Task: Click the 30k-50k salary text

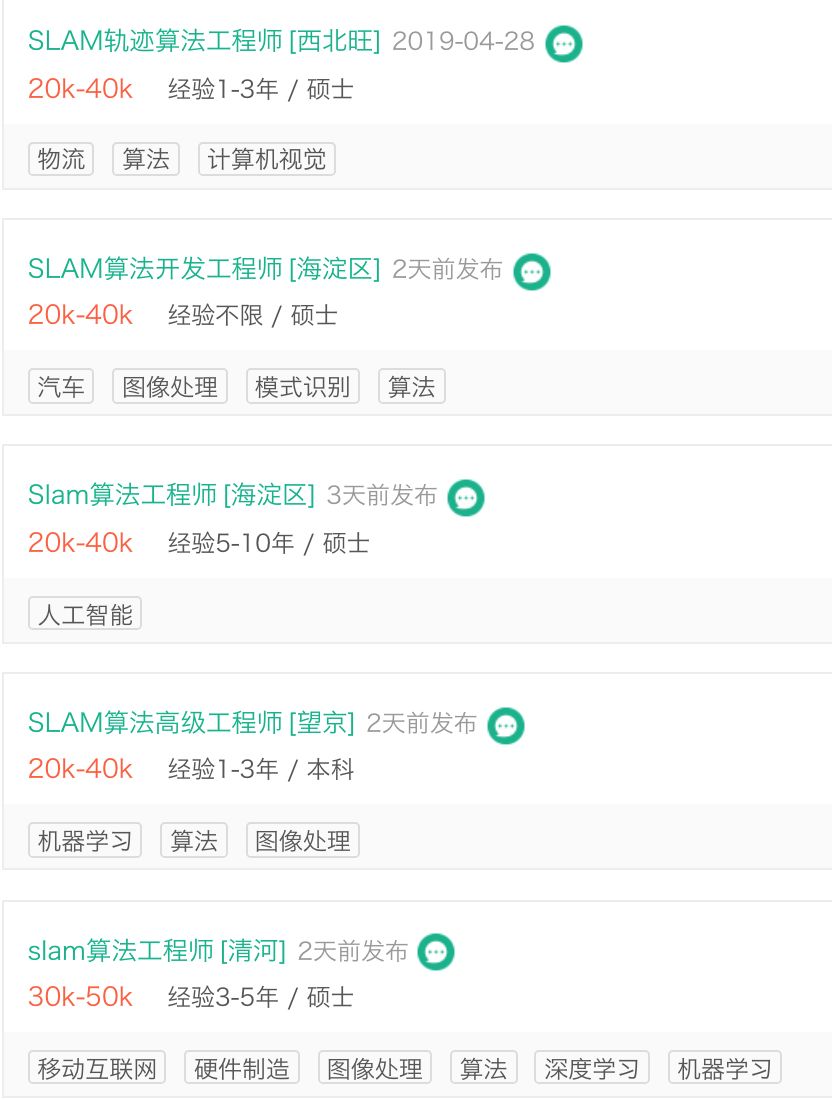Action: pyautogui.click(x=80, y=997)
